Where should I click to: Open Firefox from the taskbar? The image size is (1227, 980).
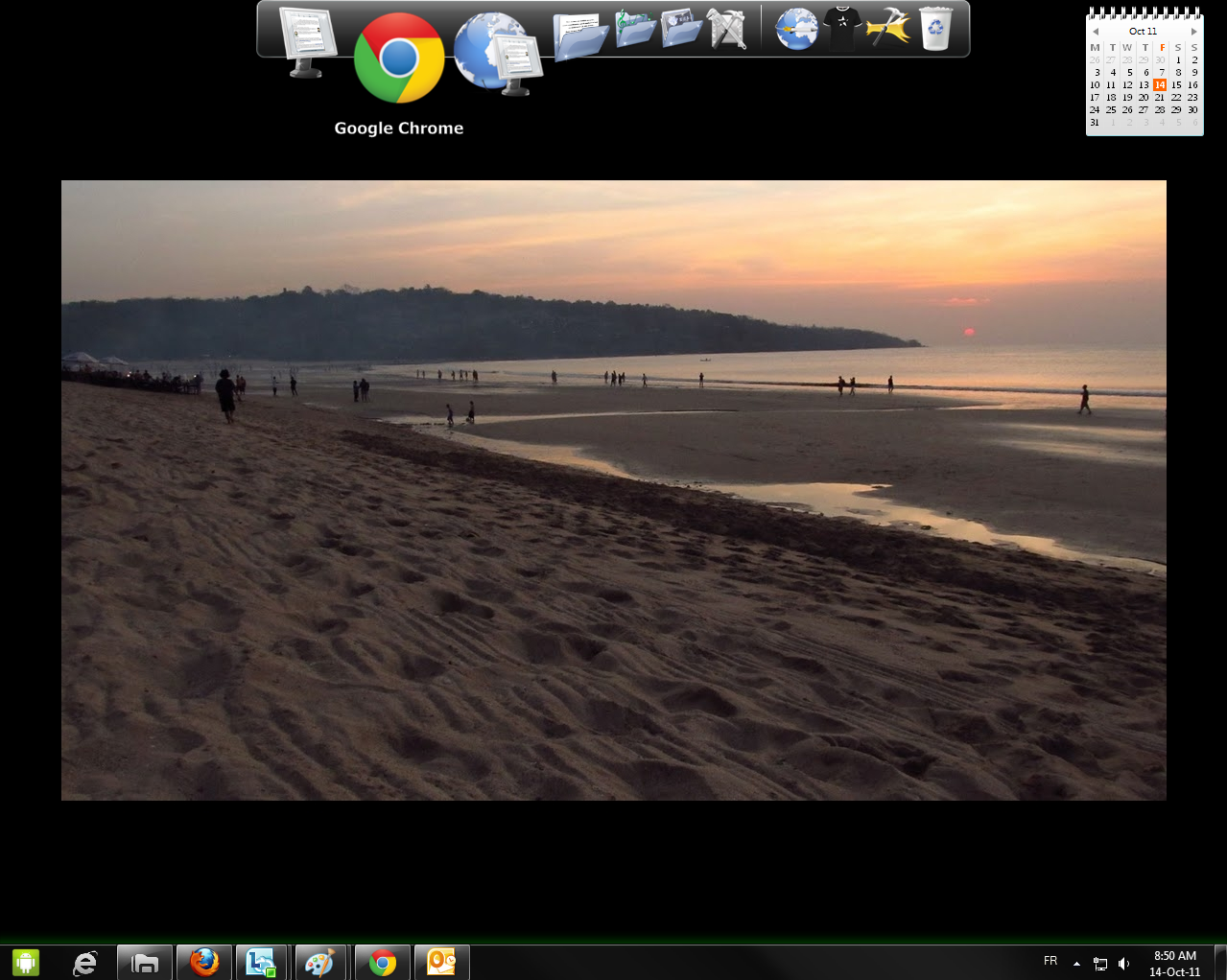[203, 962]
